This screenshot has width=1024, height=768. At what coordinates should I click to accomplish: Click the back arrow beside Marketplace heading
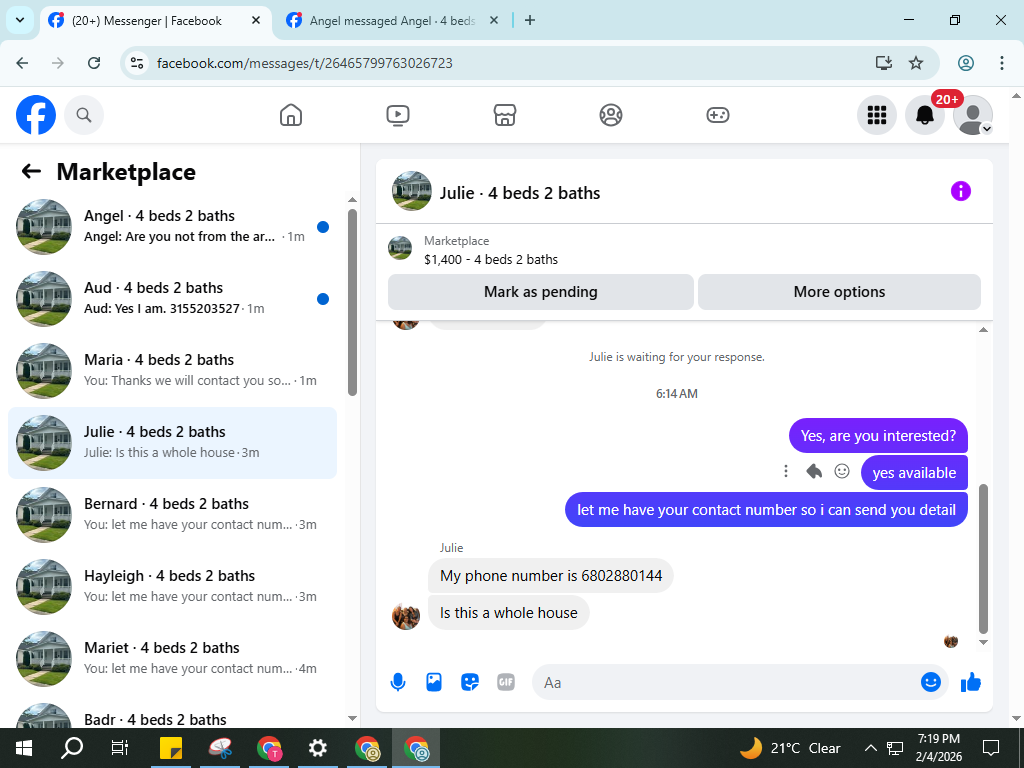31,172
